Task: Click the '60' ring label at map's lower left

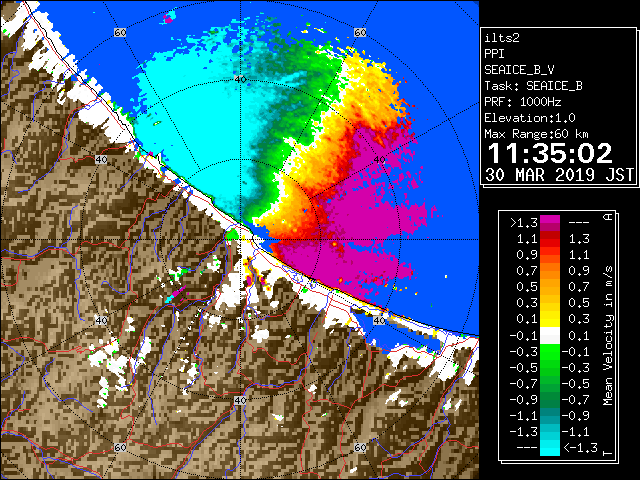Action: point(120,447)
